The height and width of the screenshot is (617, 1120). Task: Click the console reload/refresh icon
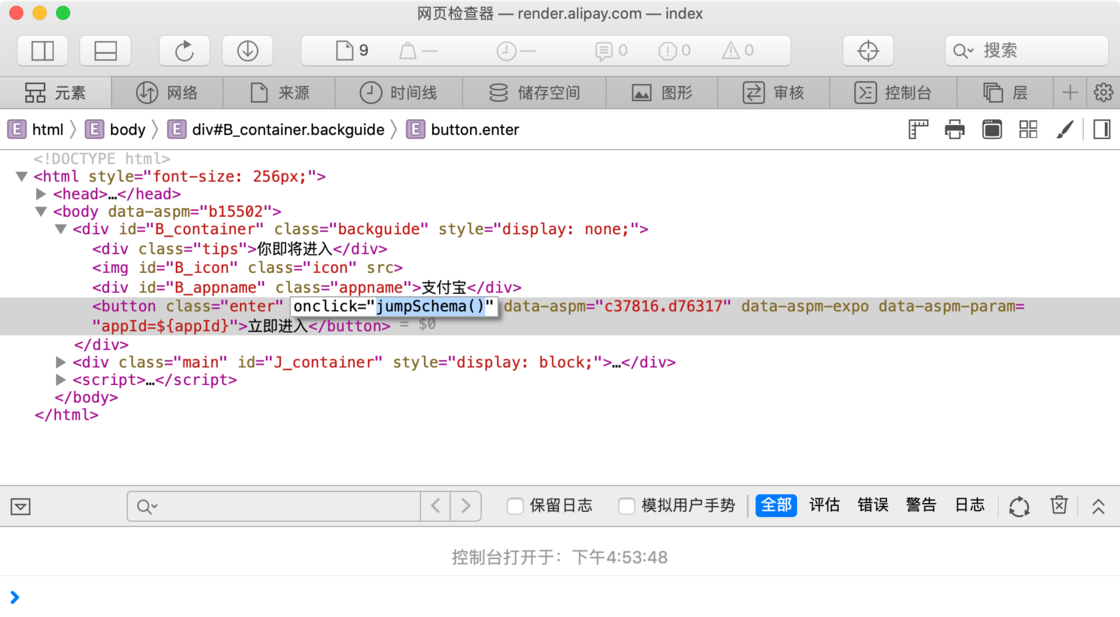(1019, 506)
